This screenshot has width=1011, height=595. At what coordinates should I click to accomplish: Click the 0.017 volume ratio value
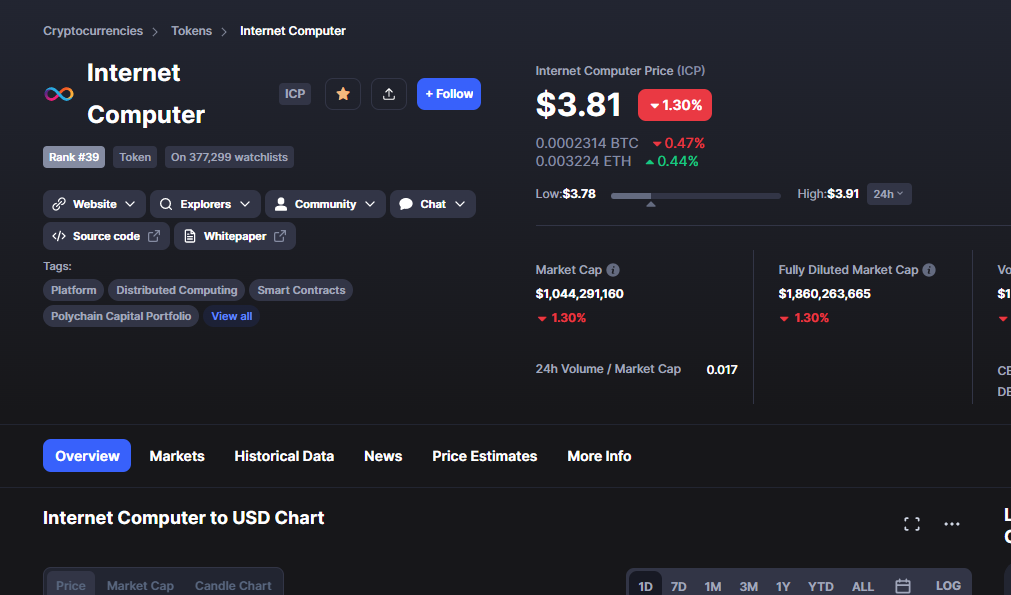click(x=721, y=370)
